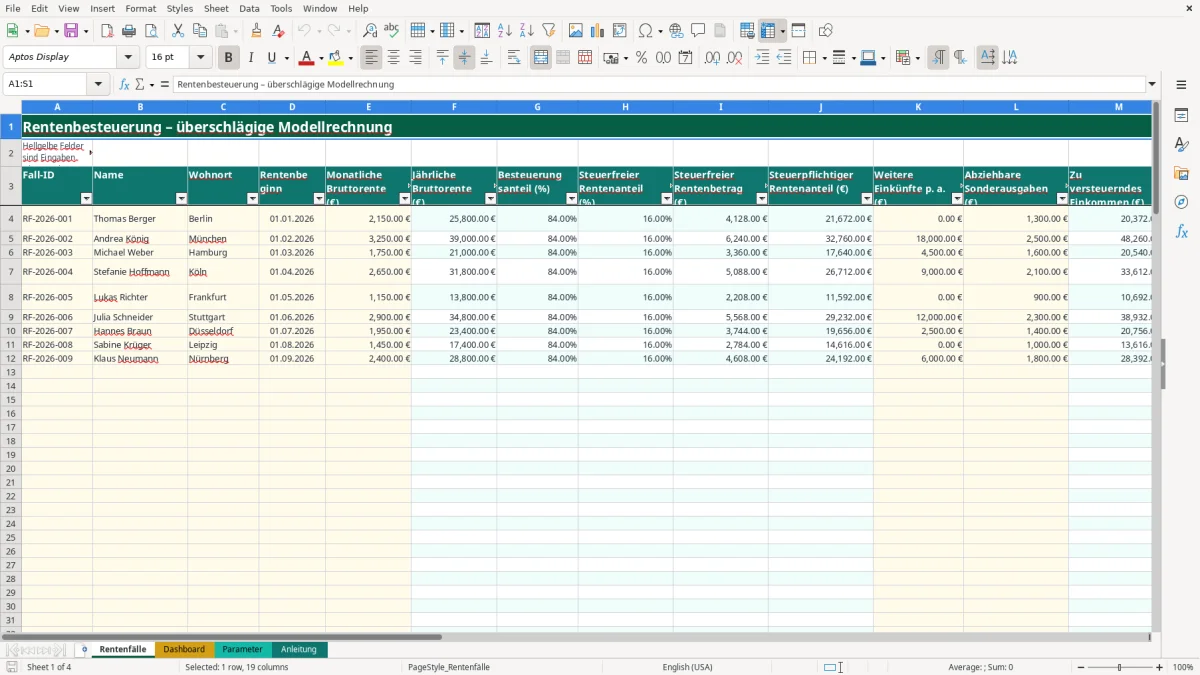Insert an image
This screenshot has height=675, width=1200.
[576, 31]
